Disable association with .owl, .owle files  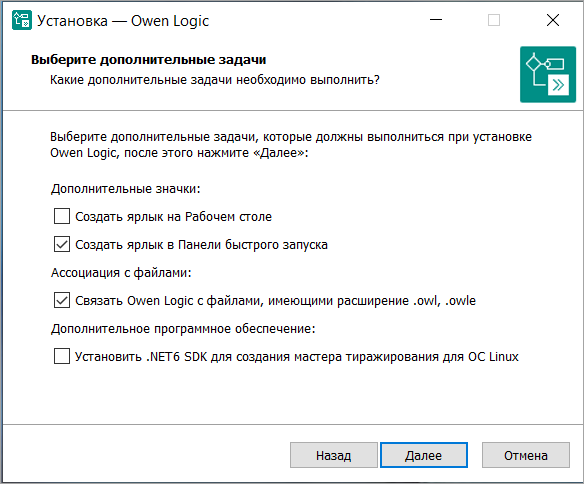(62, 300)
